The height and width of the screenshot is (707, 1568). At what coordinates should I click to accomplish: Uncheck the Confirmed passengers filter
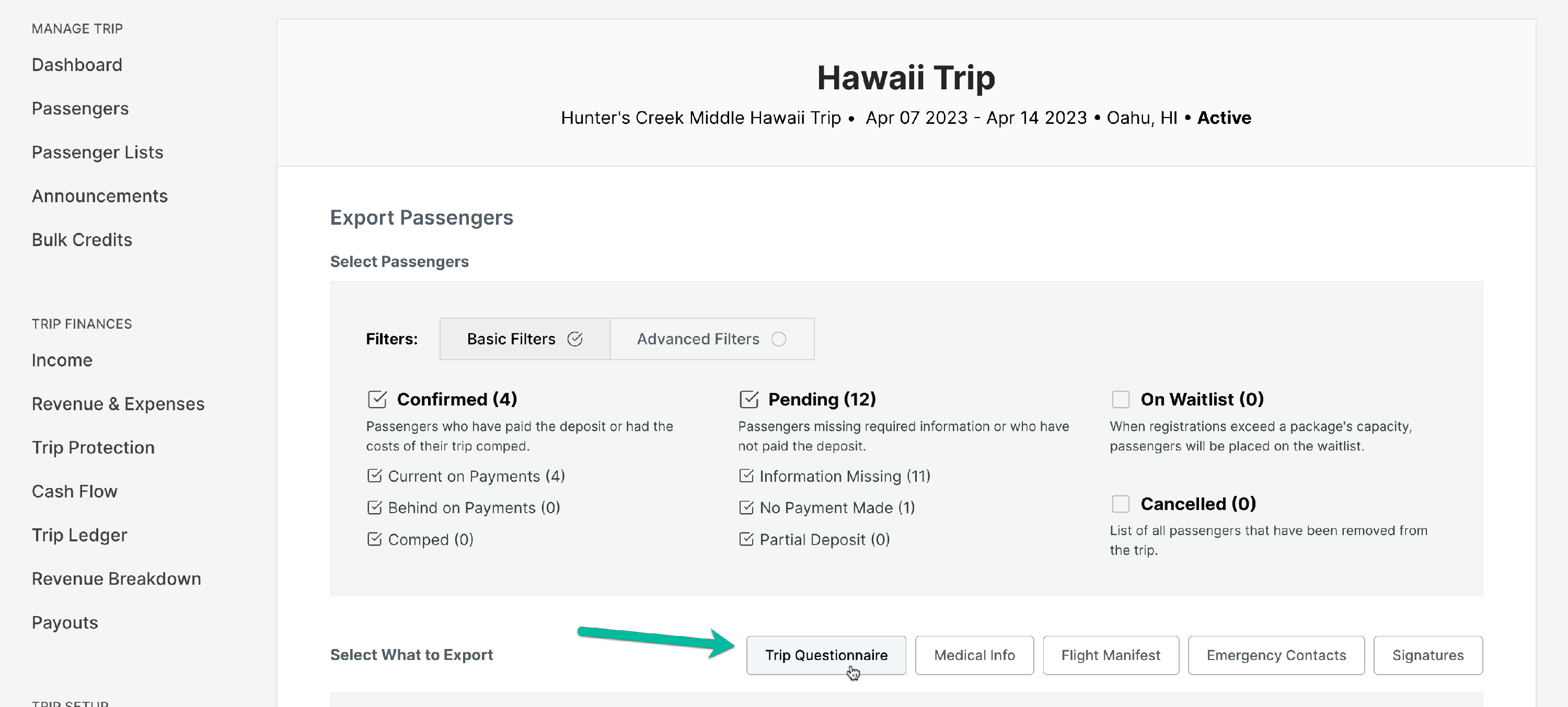[x=376, y=399]
